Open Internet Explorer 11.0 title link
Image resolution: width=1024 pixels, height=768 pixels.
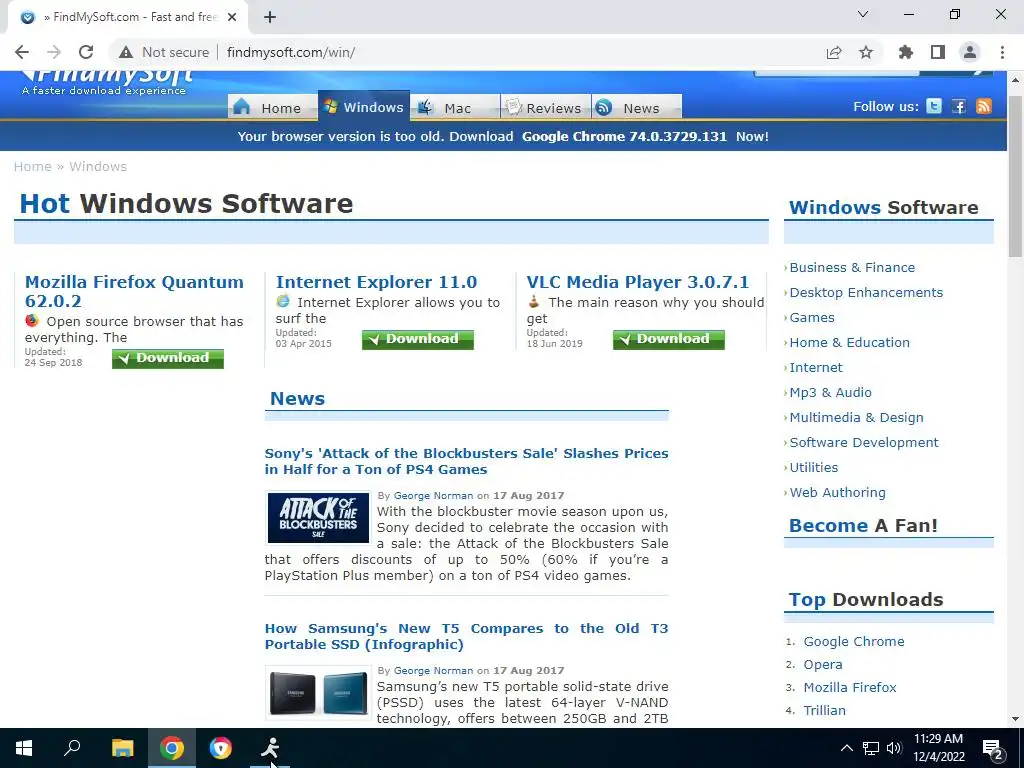376,282
